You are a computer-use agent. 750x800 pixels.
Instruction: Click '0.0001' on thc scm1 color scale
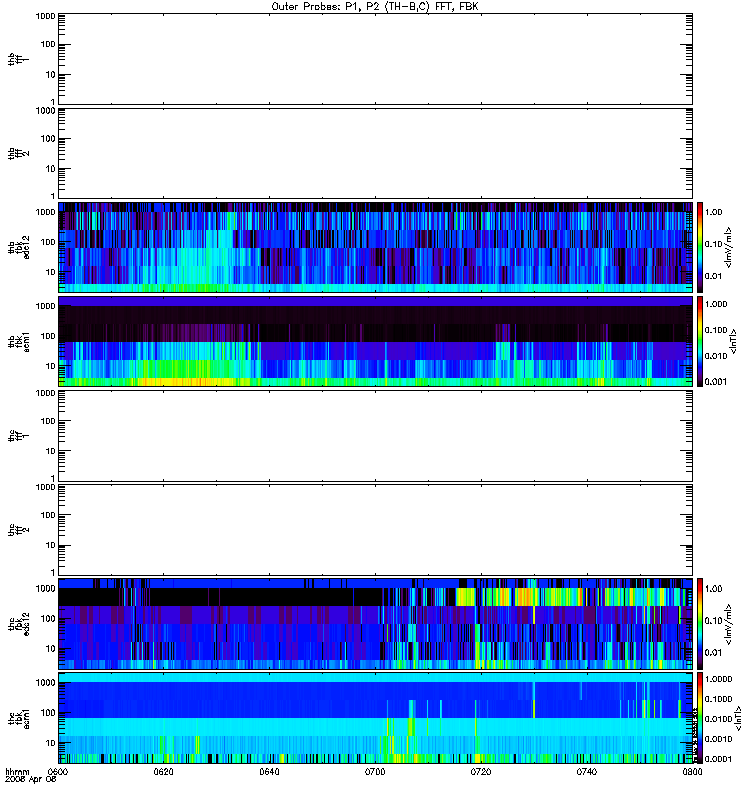(x=718, y=759)
